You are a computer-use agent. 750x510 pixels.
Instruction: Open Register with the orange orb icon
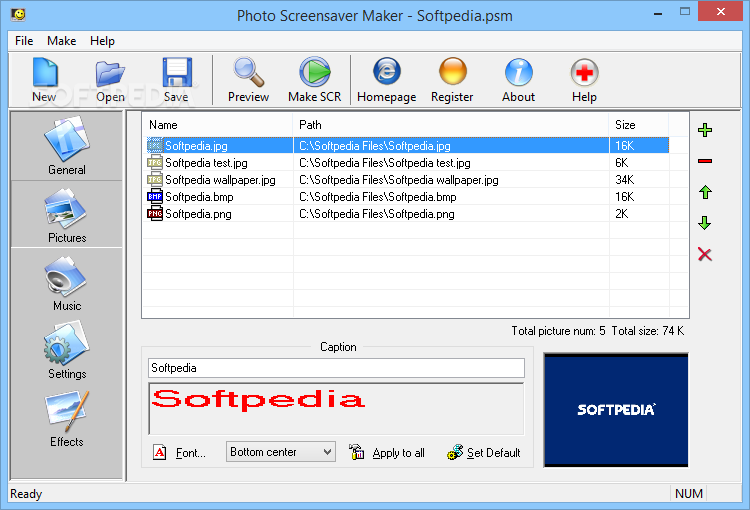(452, 71)
